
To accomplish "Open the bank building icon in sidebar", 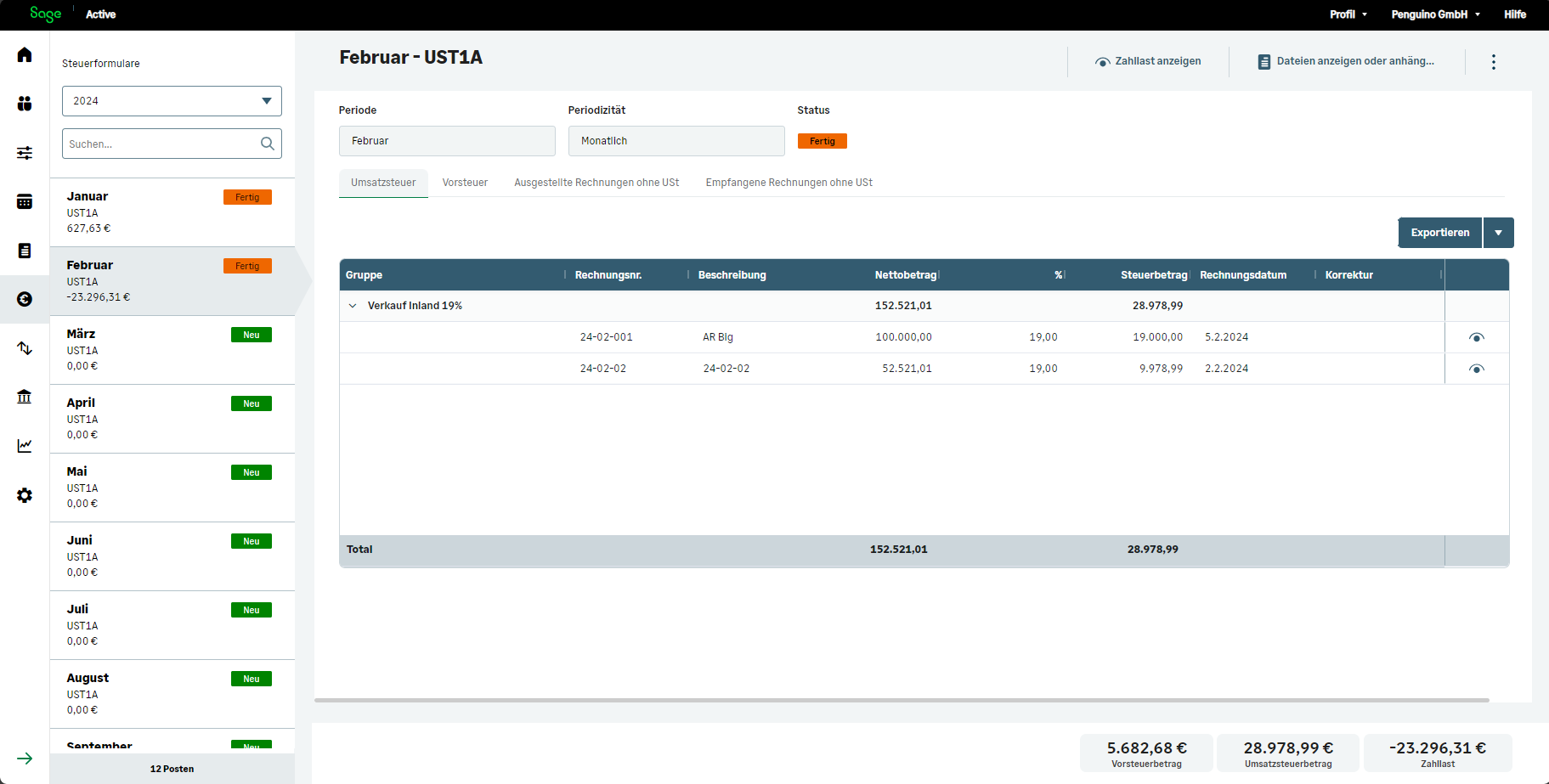I will [25, 397].
